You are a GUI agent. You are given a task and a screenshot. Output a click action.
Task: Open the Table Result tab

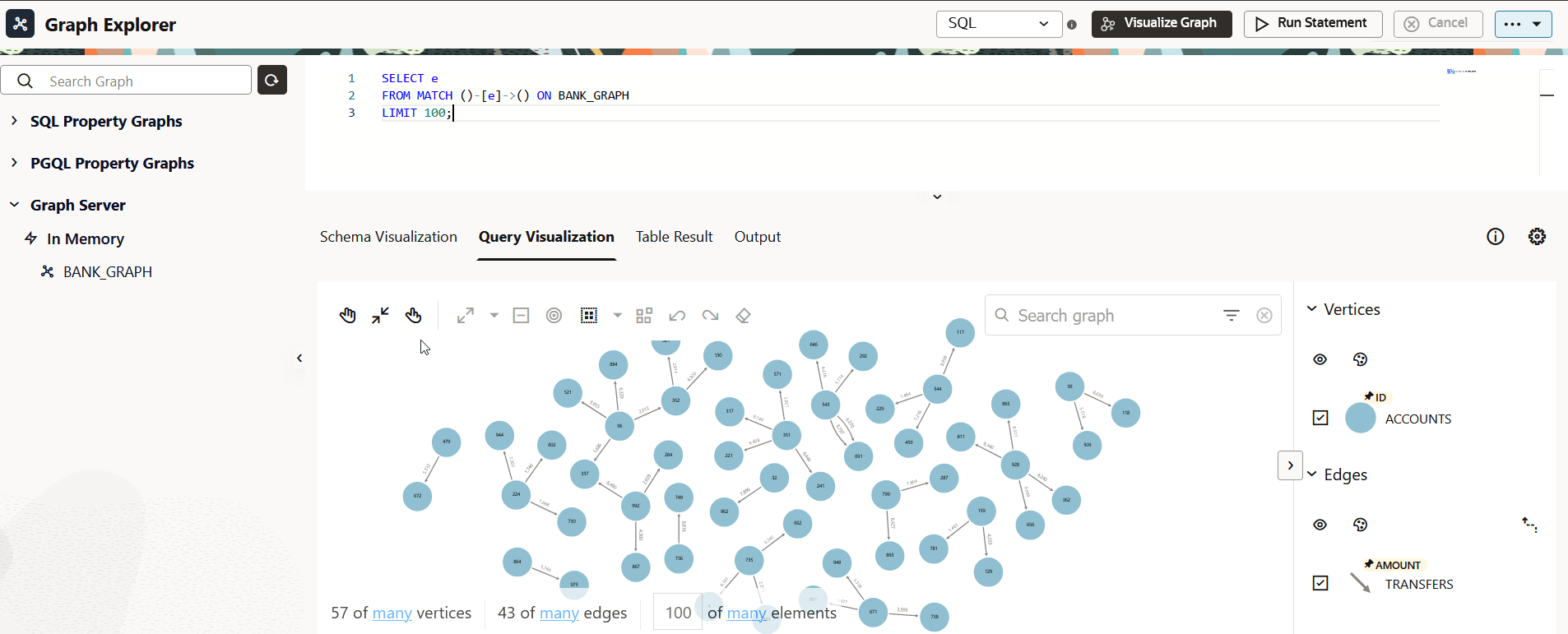coord(674,237)
